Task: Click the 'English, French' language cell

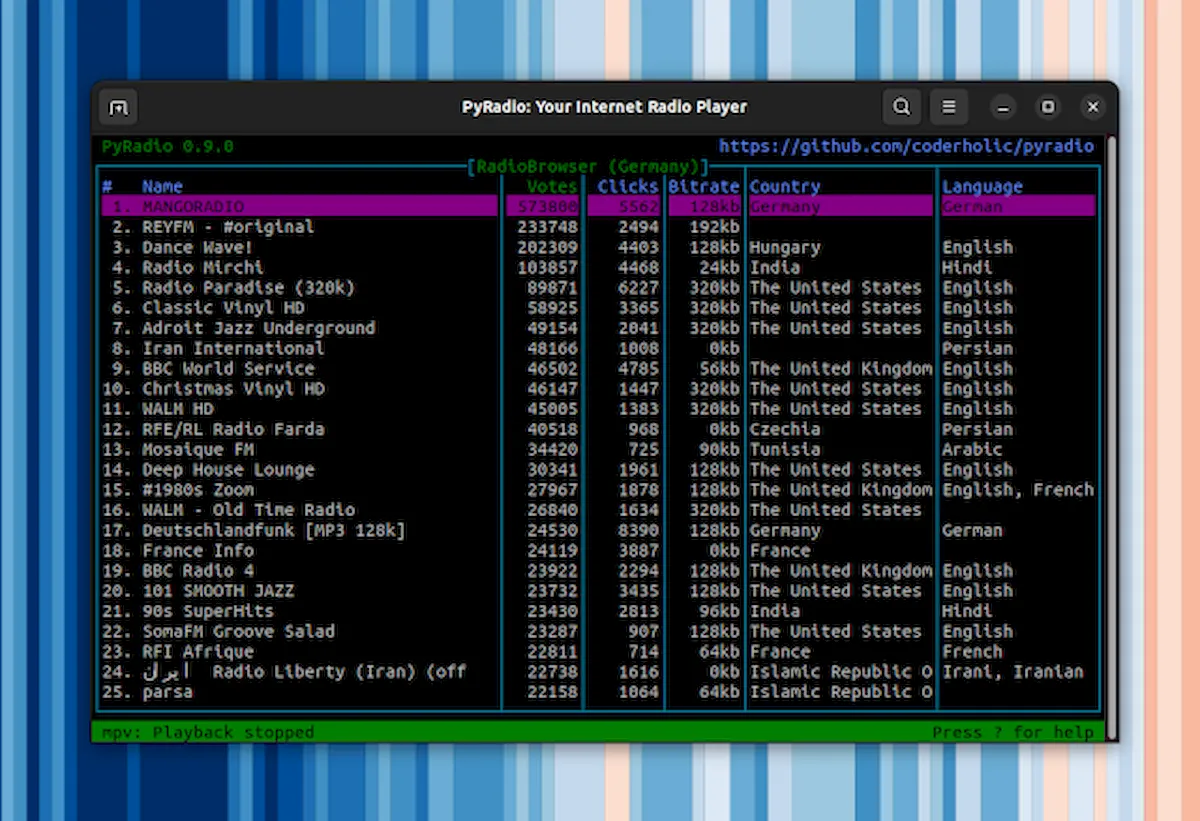Action: pos(1018,489)
